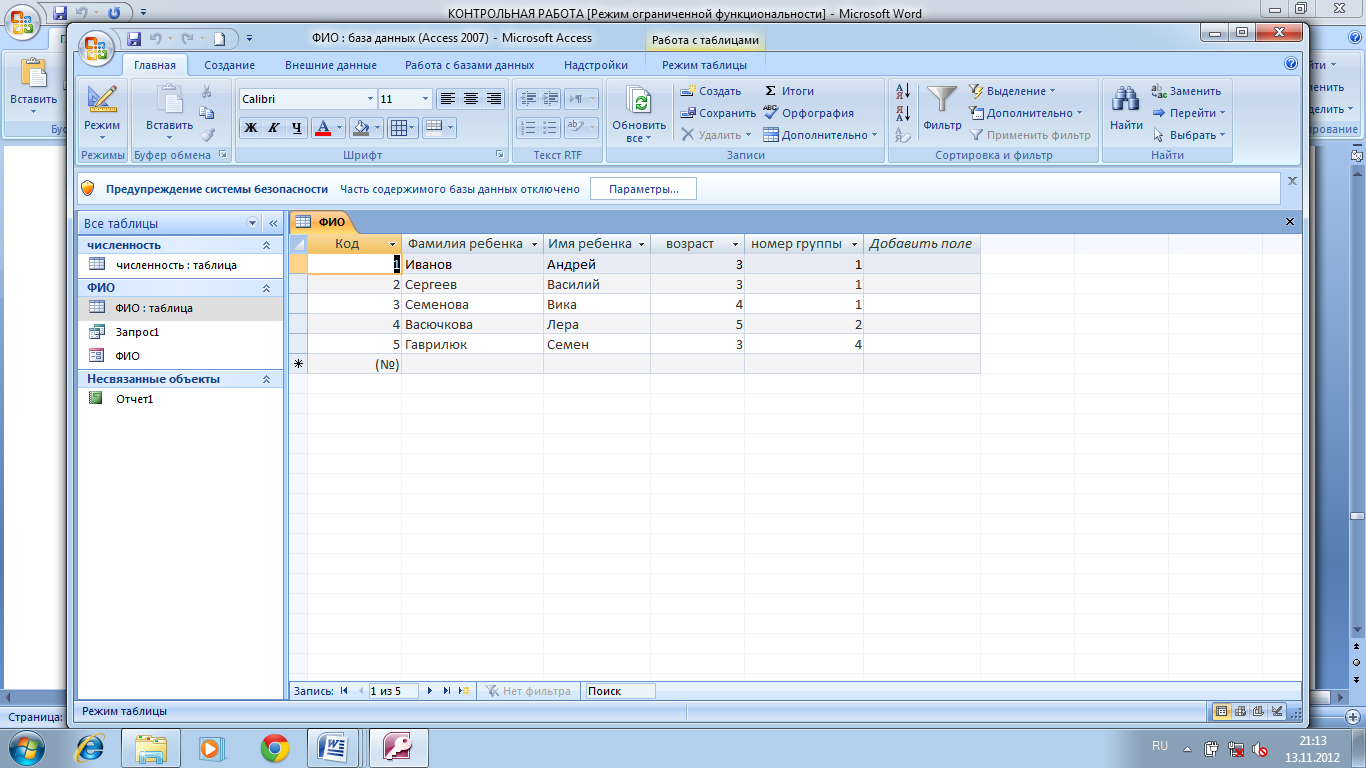Image resolution: width=1366 pixels, height=768 pixels.
Task: Open the font size 11 dropdown
Action: tap(426, 99)
